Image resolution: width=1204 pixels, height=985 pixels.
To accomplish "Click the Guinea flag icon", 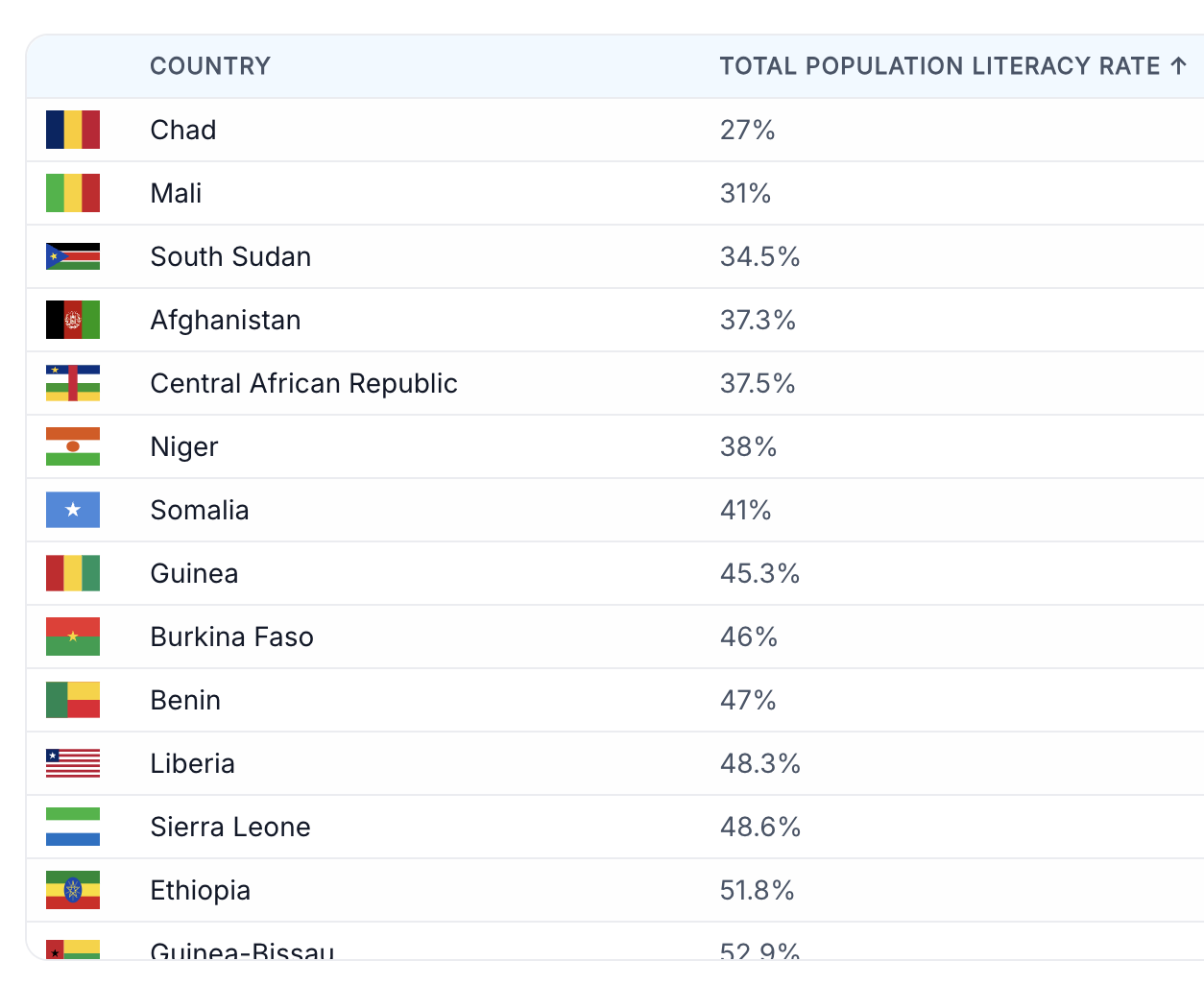I will [73, 573].
